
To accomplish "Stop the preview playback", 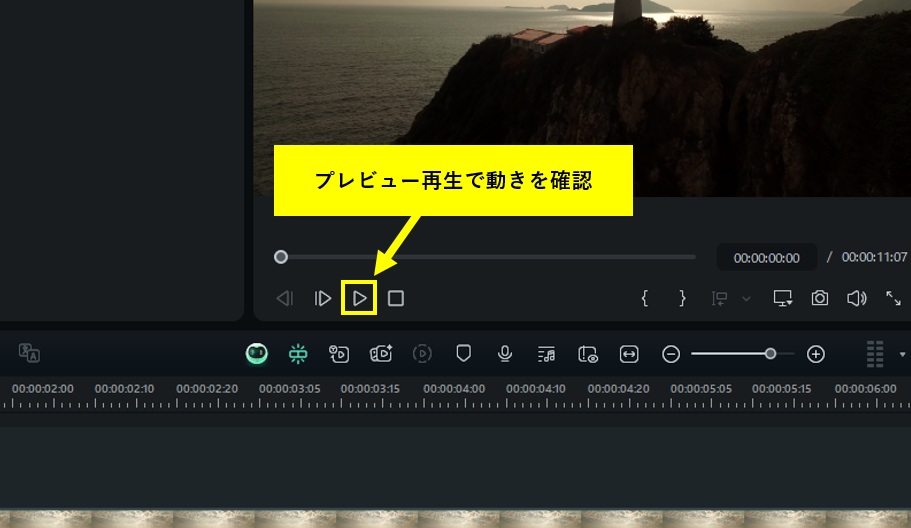I will pyautogui.click(x=396, y=299).
